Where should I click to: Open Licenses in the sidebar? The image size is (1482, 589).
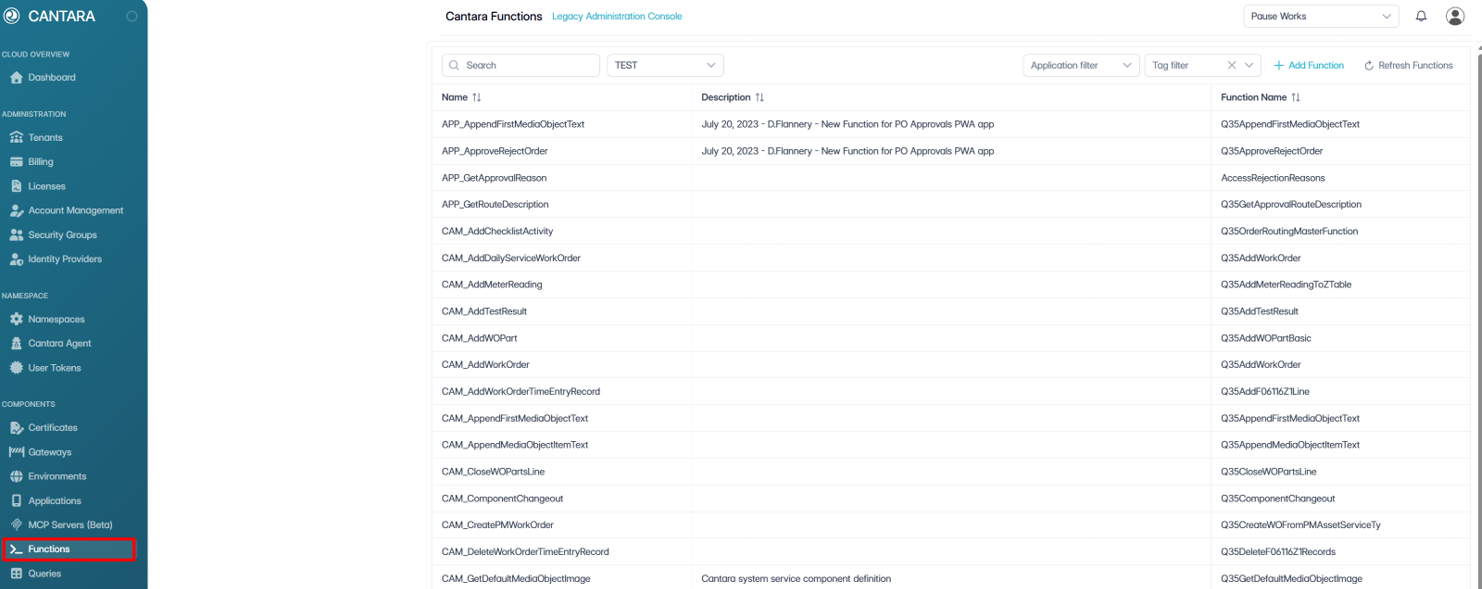coord(46,186)
